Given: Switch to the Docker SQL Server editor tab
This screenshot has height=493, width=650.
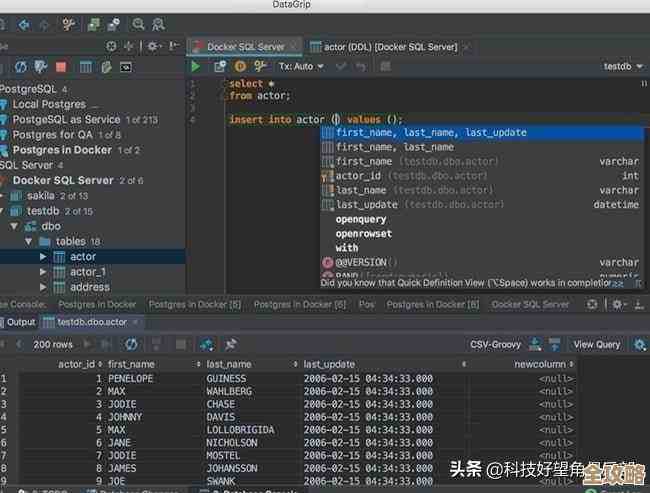Looking at the screenshot, I should pos(245,47).
